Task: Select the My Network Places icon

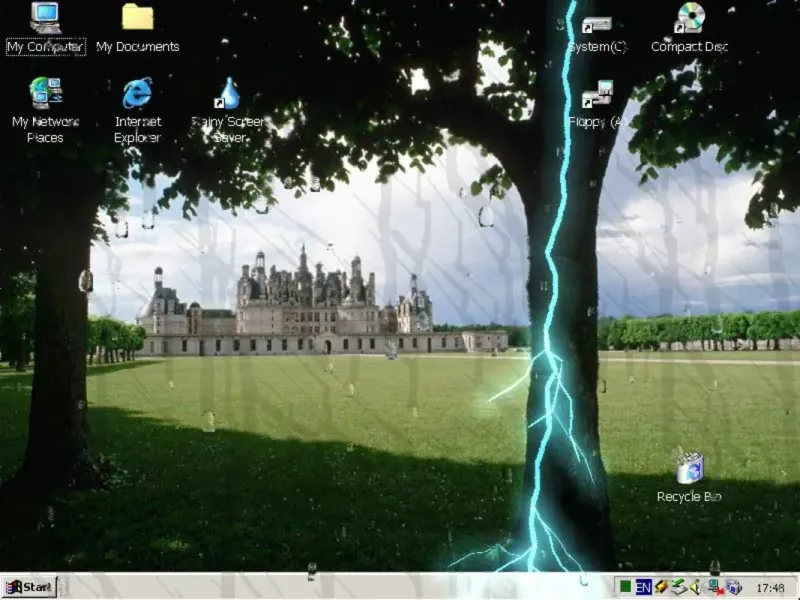Action: tap(45, 93)
